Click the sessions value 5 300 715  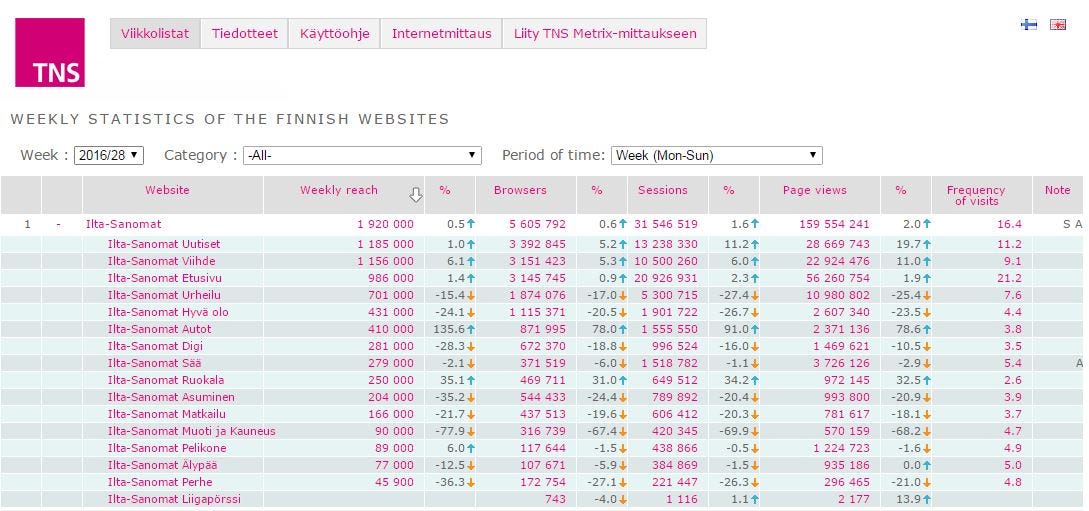click(x=672, y=295)
